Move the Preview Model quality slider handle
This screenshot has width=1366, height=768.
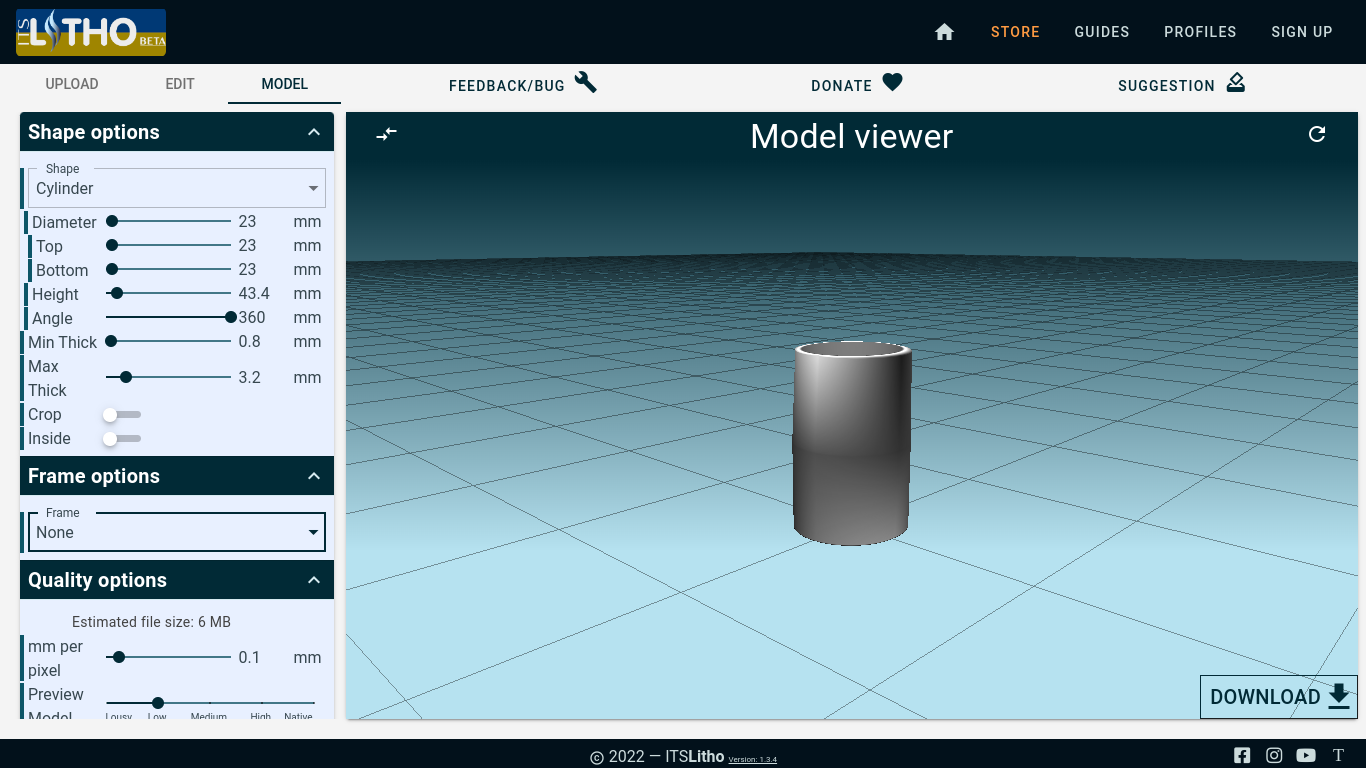[x=158, y=703]
